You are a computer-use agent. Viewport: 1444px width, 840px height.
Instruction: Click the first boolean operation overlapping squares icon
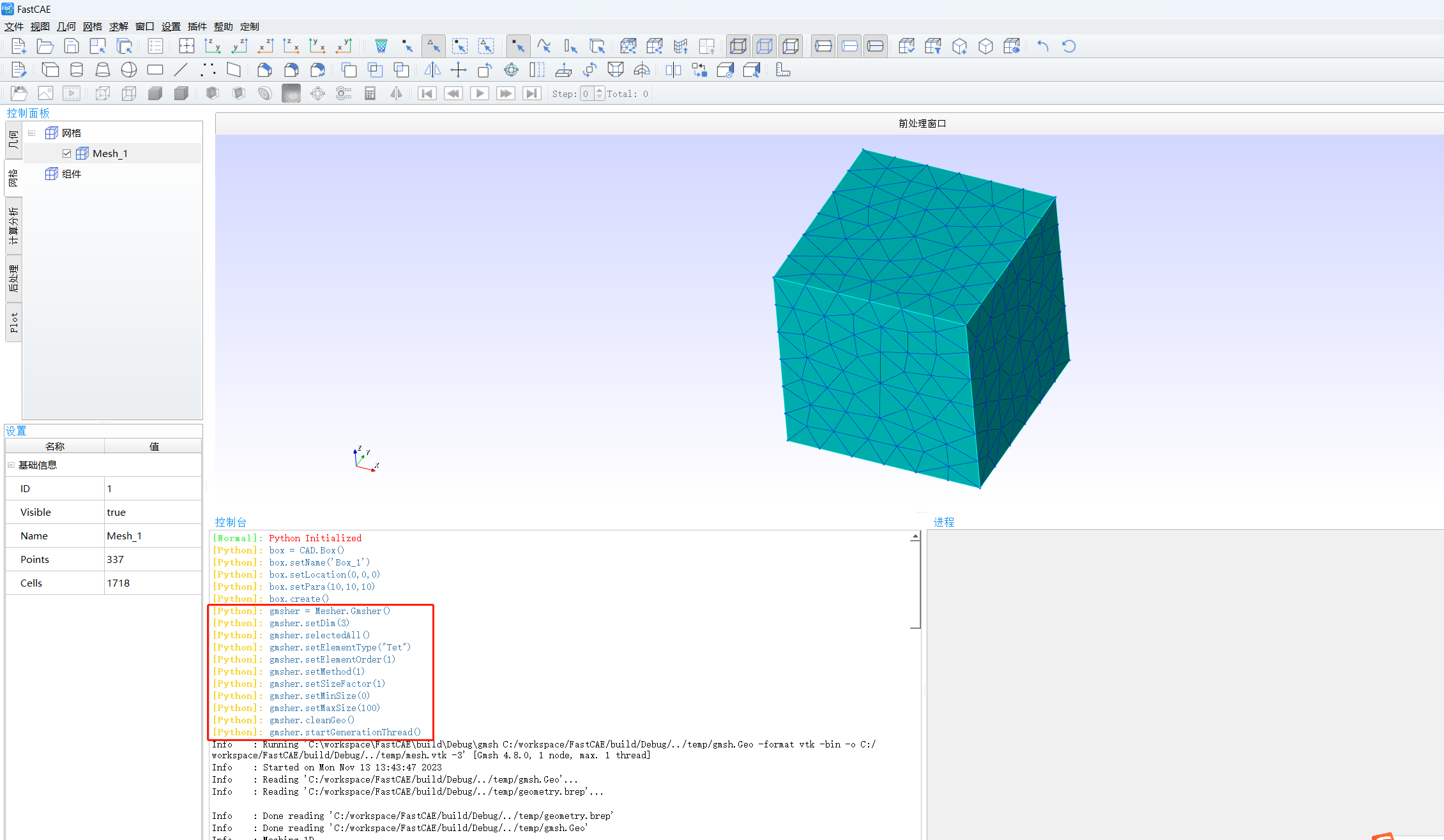[x=349, y=70]
